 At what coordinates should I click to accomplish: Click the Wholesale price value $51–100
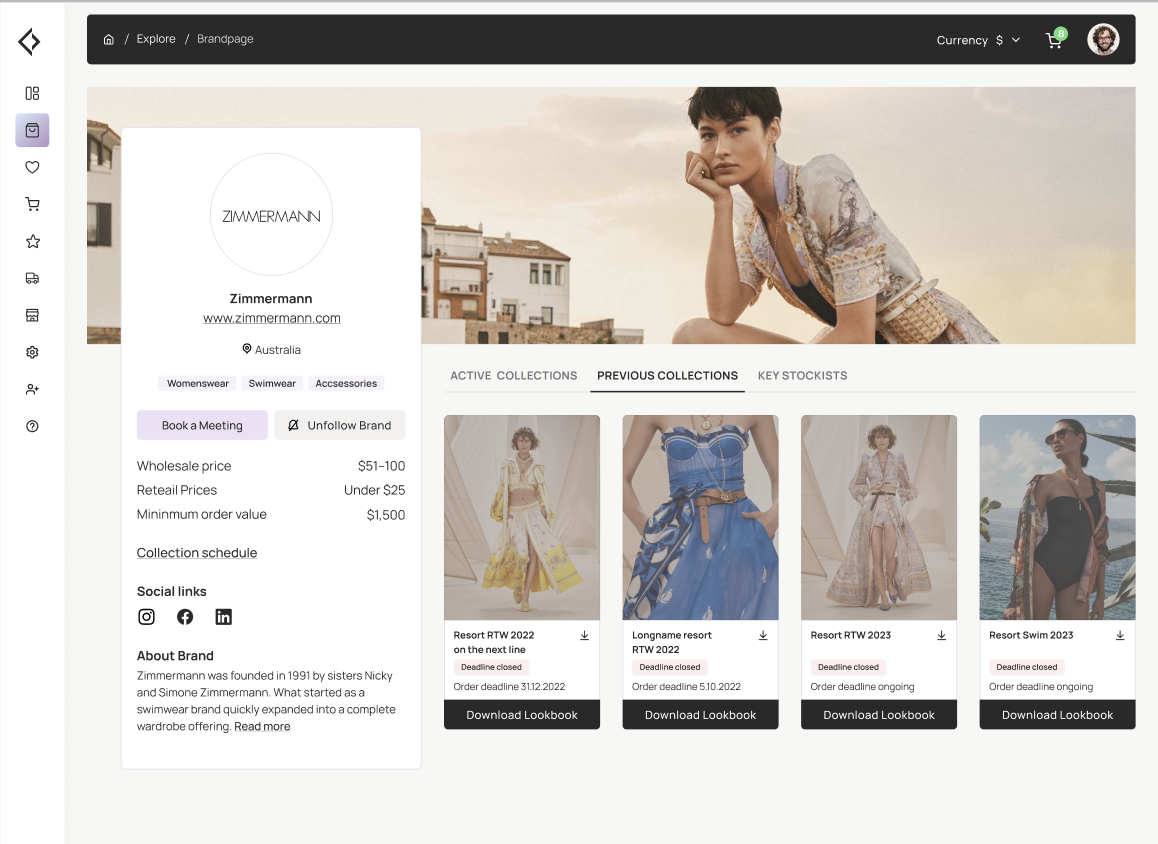point(381,466)
